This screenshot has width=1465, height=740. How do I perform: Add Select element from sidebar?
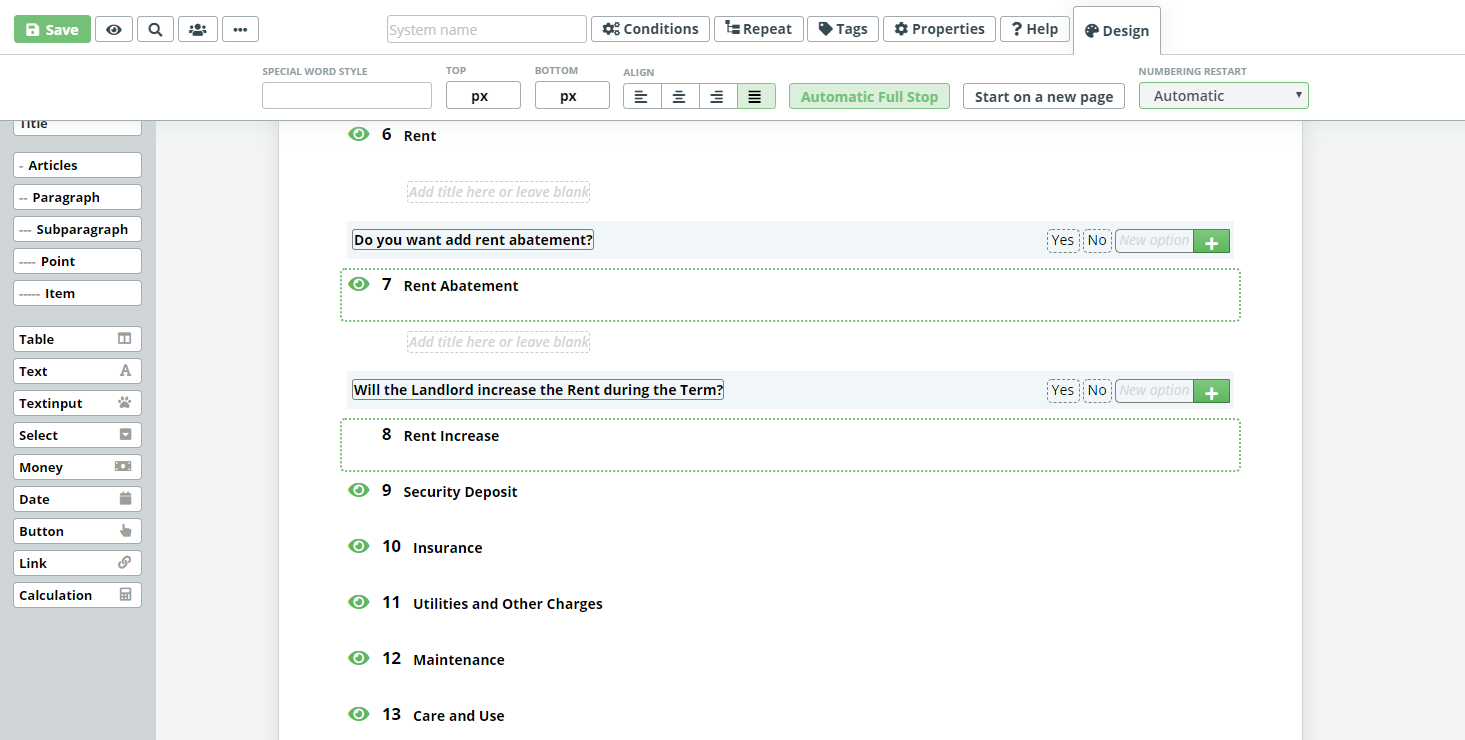77,435
